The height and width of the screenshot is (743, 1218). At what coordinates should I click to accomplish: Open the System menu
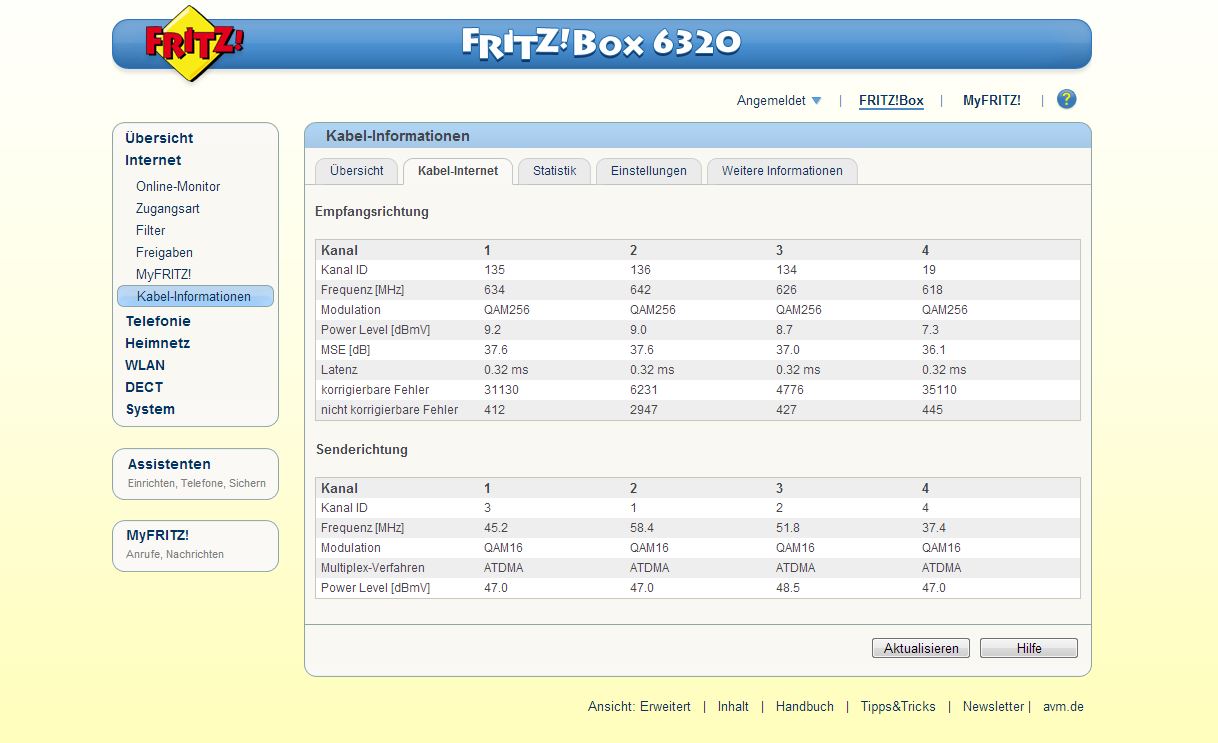[x=150, y=409]
